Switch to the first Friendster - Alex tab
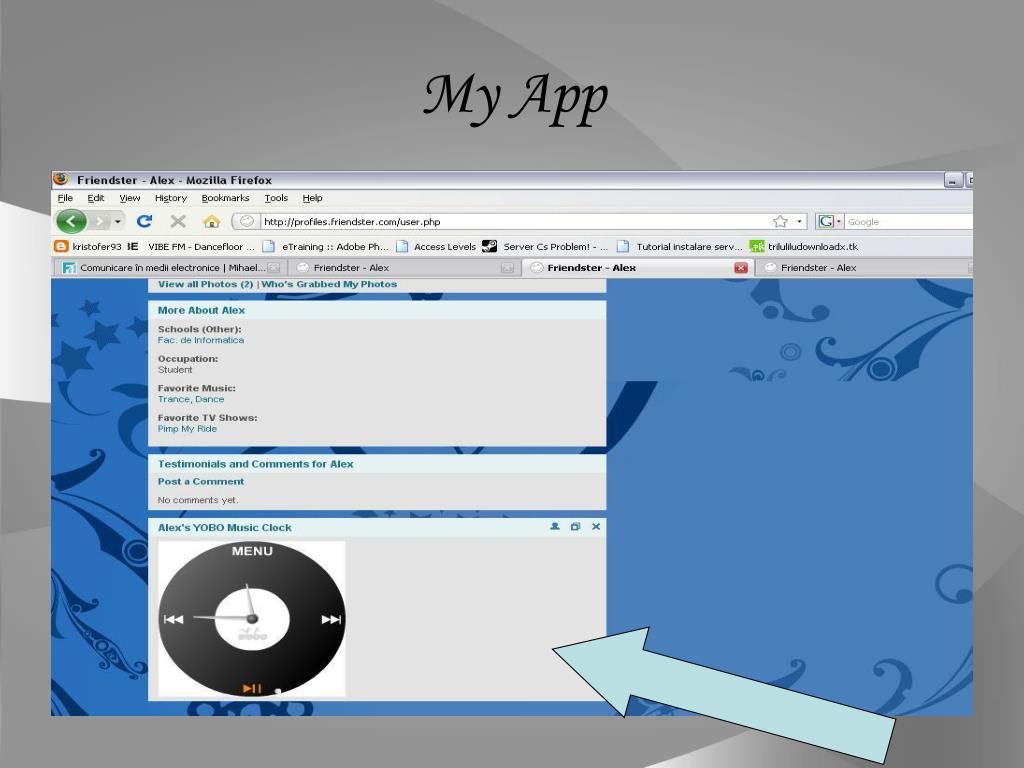 (x=404, y=268)
